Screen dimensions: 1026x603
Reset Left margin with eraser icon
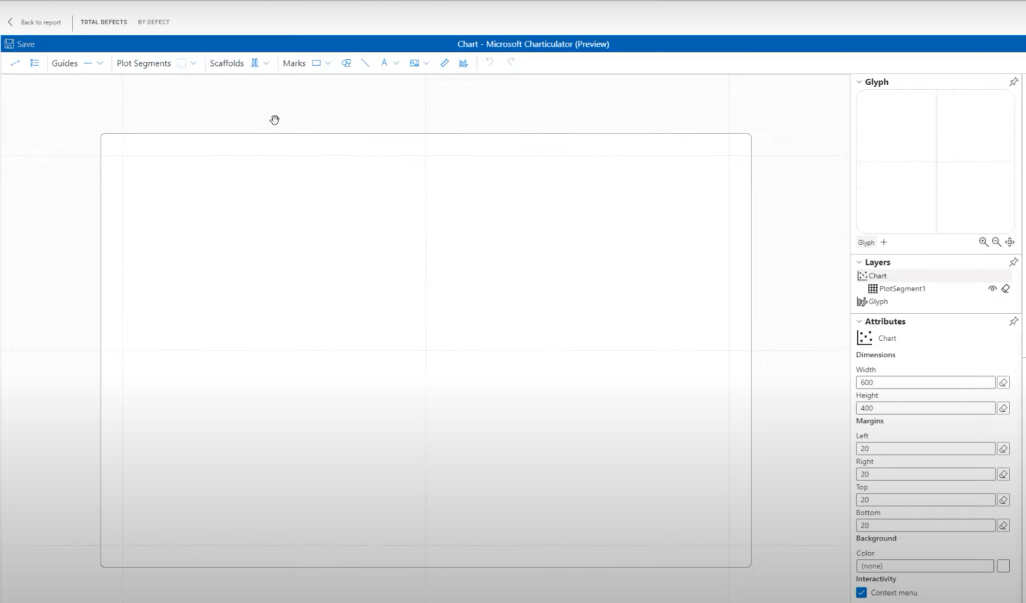1003,449
